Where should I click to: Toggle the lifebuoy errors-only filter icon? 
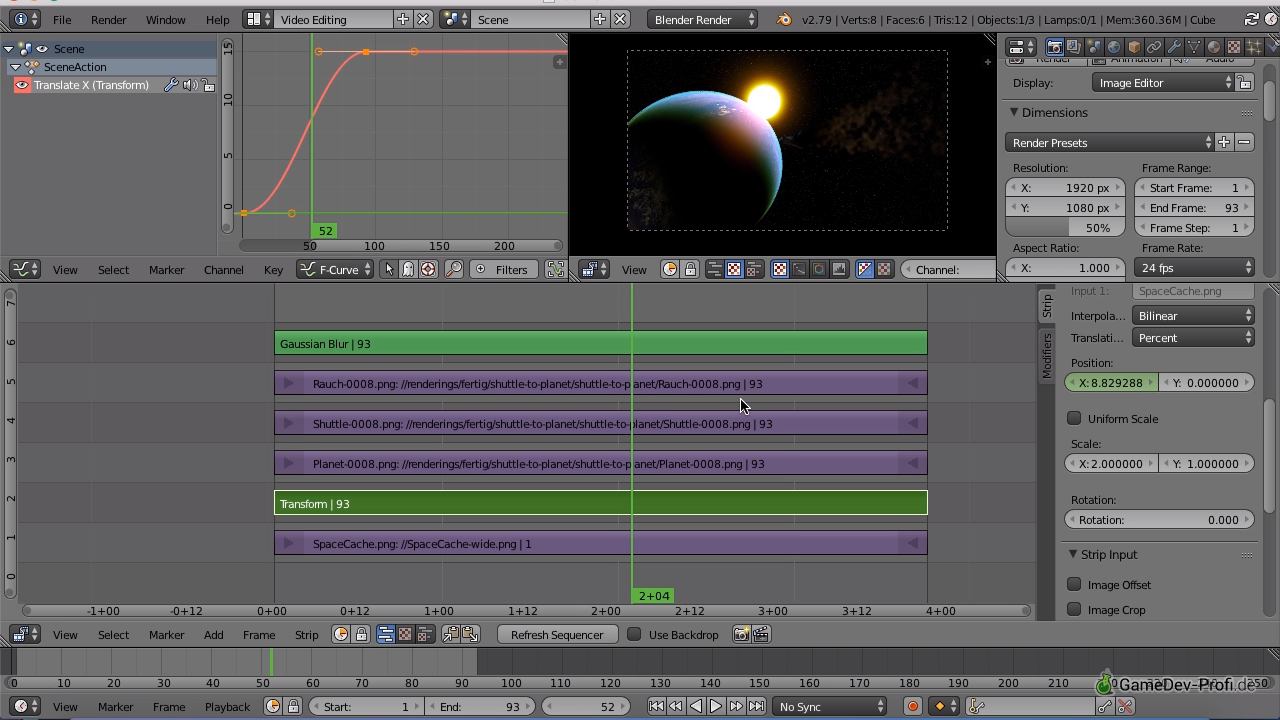pyautogui.click(x=428, y=269)
